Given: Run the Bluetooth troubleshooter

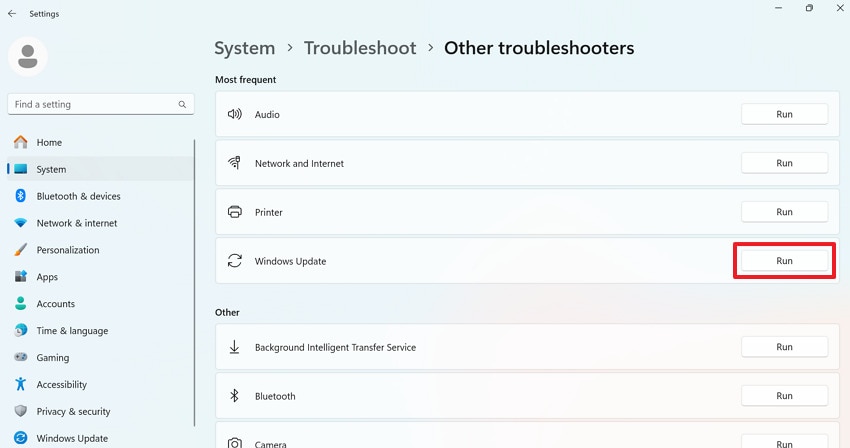Looking at the screenshot, I should (784, 395).
